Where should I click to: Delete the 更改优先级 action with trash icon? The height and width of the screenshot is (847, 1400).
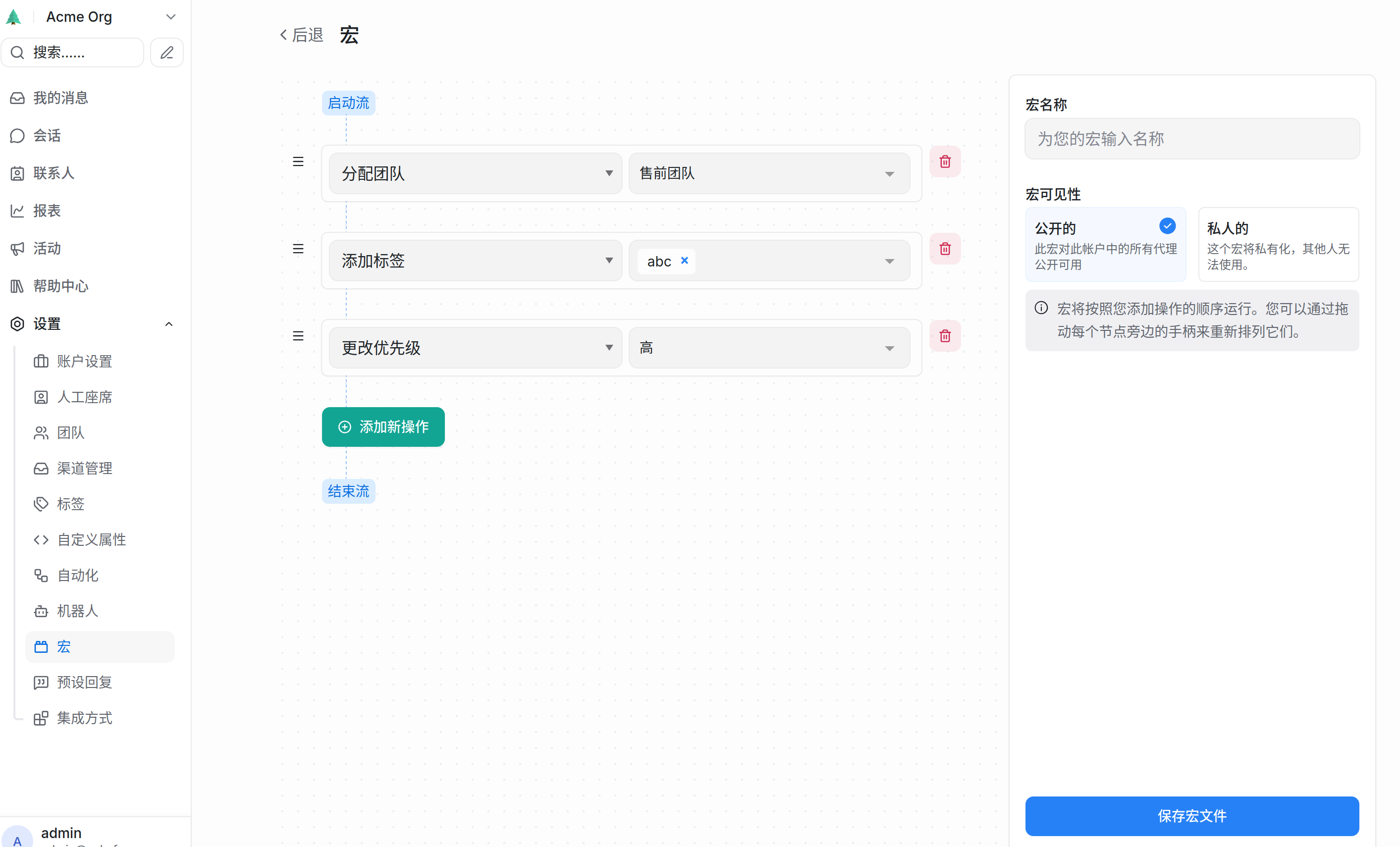coord(944,336)
